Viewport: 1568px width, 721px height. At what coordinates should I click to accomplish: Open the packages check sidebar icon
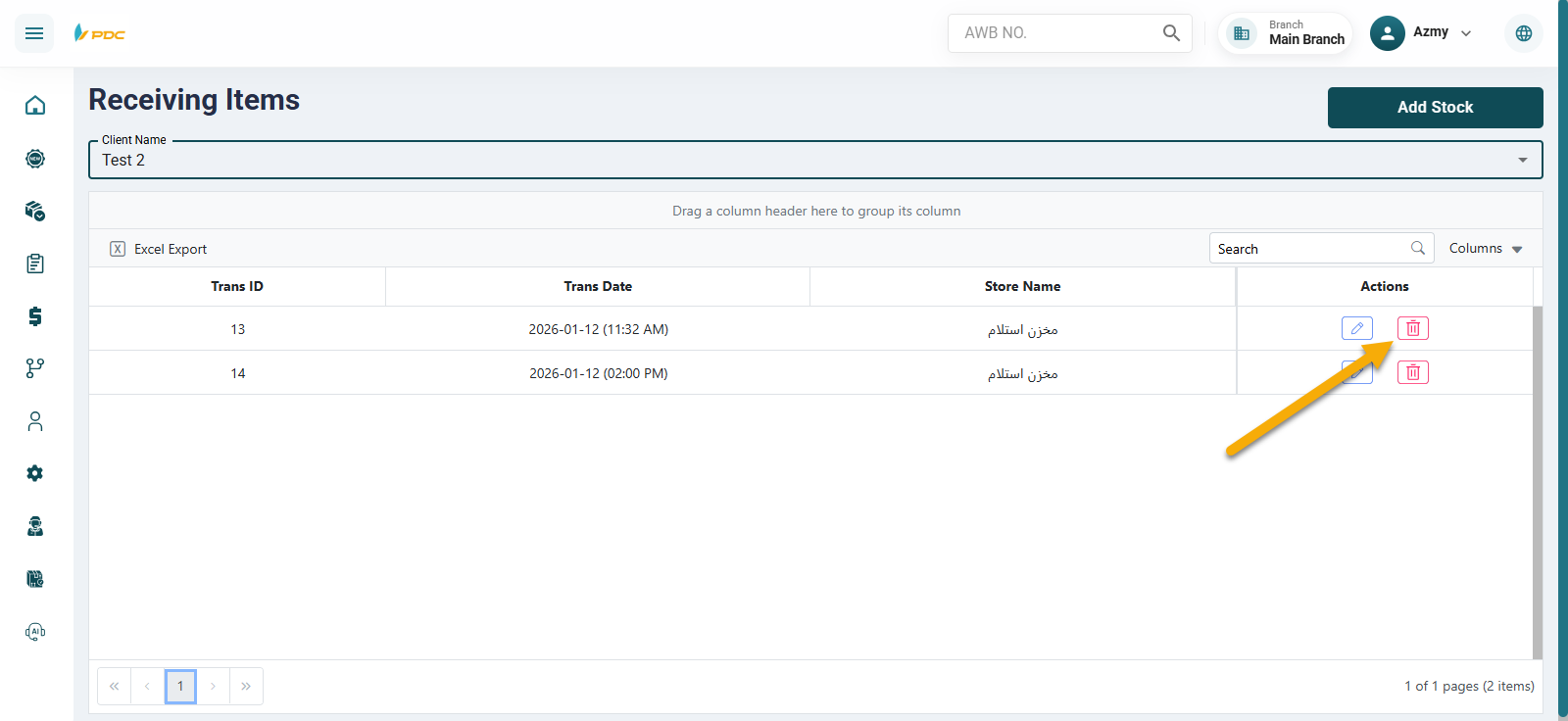pyautogui.click(x=35, y=211)
